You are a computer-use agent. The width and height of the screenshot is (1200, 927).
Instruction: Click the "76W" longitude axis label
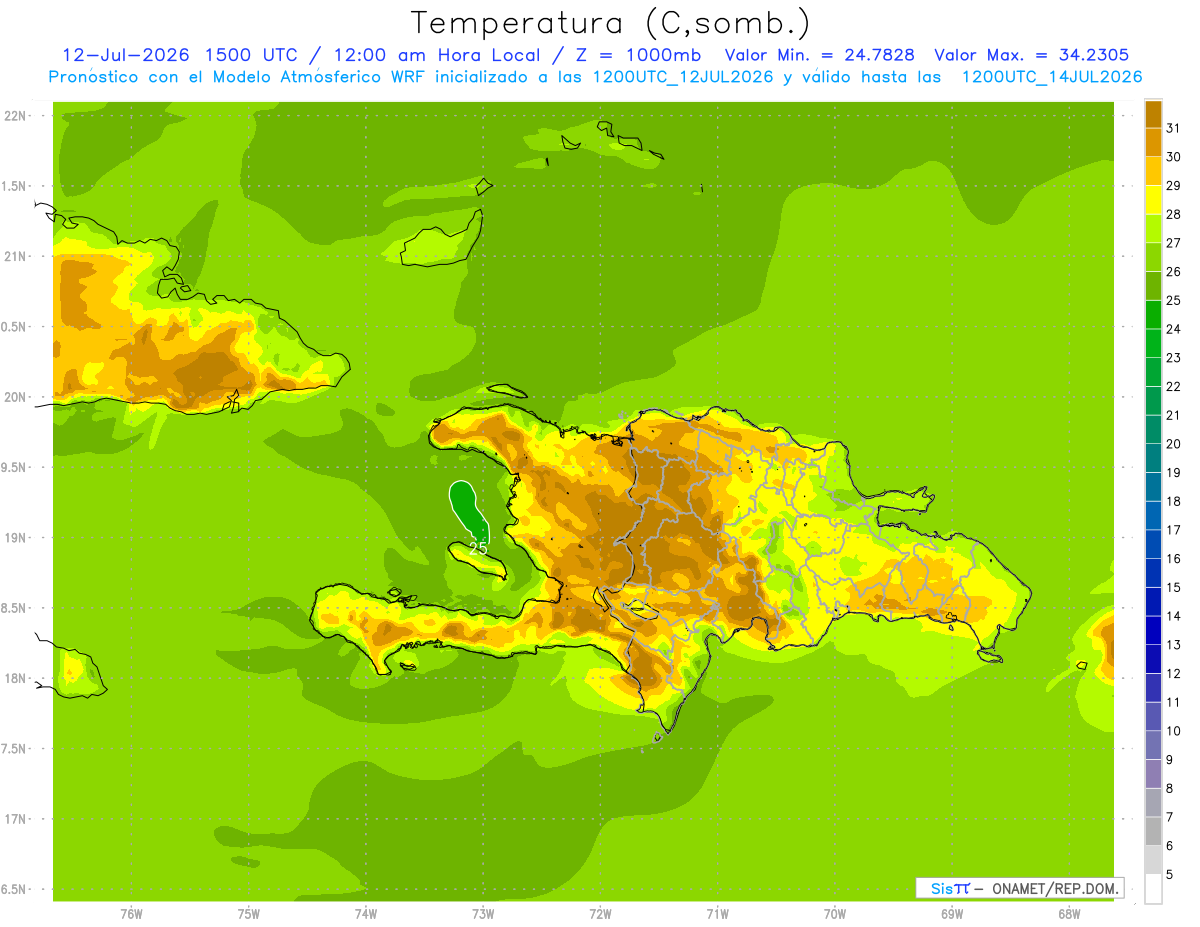coord(131,914)
